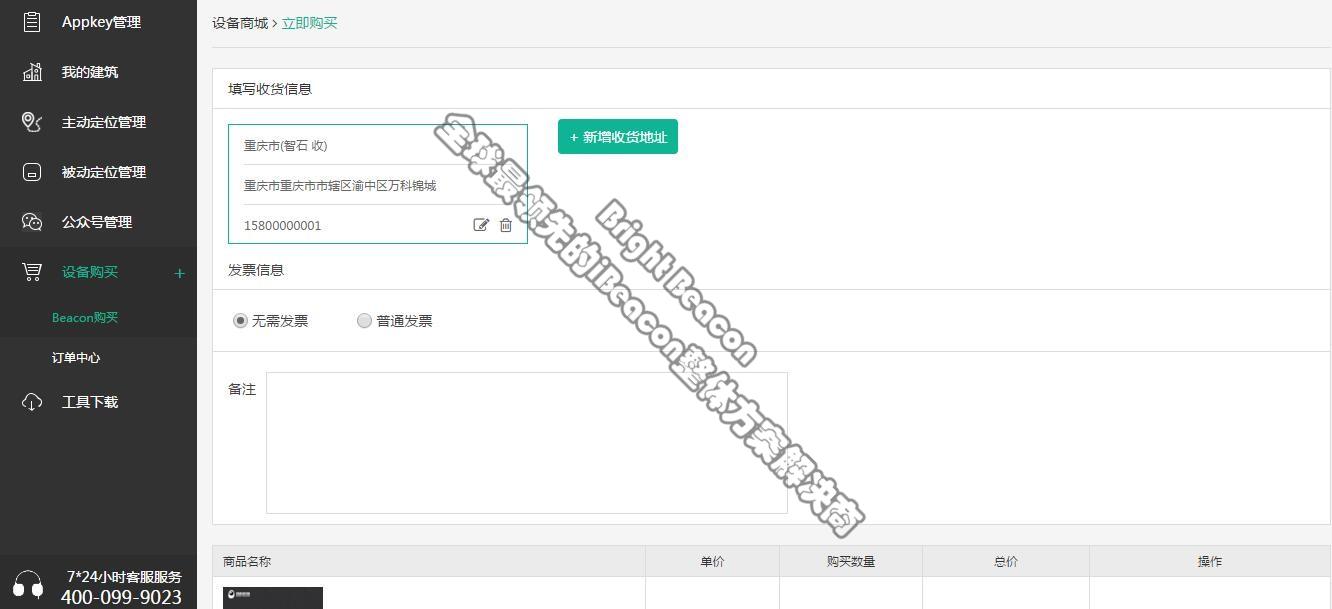Click the 设备购买 shopping cart icon
1332x609 pixels.
[x=32, y=272]
